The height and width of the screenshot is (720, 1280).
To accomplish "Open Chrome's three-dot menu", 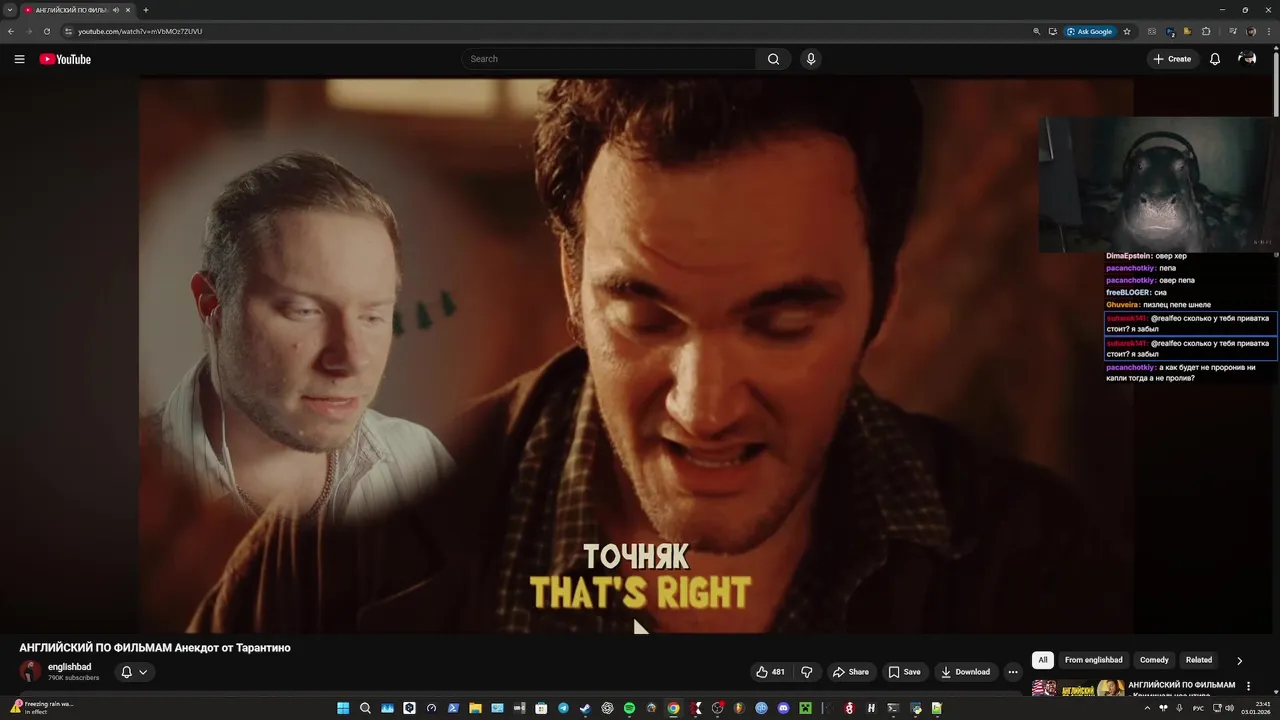I will pyautogui.click(x=1269, y=31).
